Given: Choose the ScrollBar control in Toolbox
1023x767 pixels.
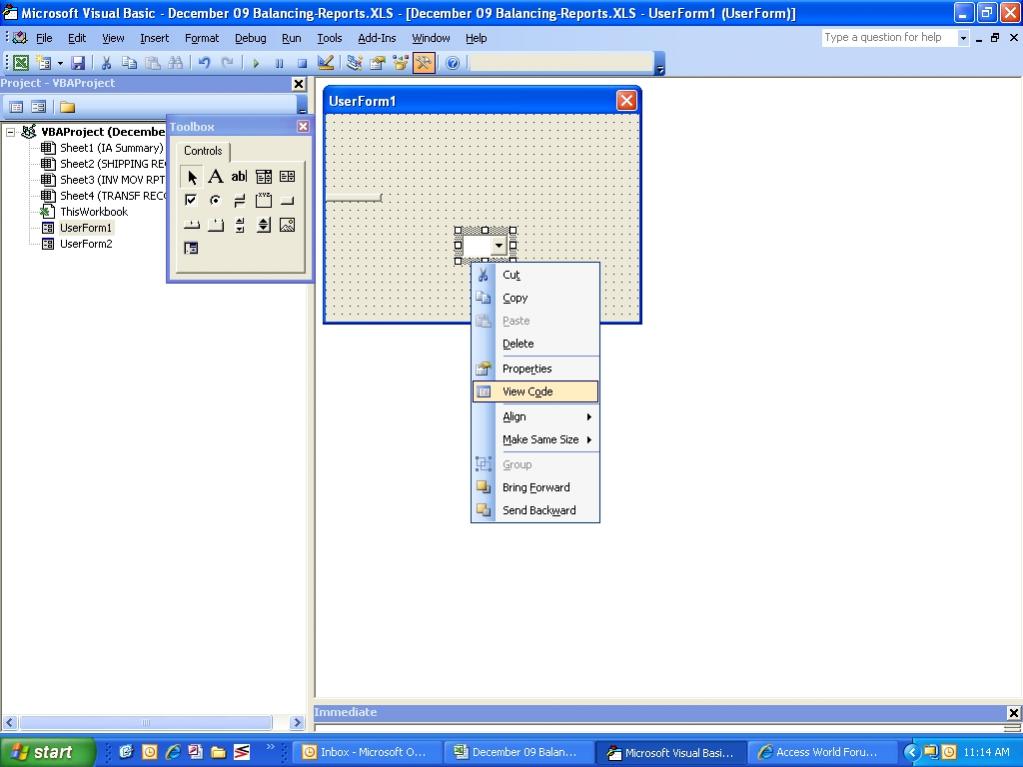Looking at the screenshot, I should tap(239, 225).
